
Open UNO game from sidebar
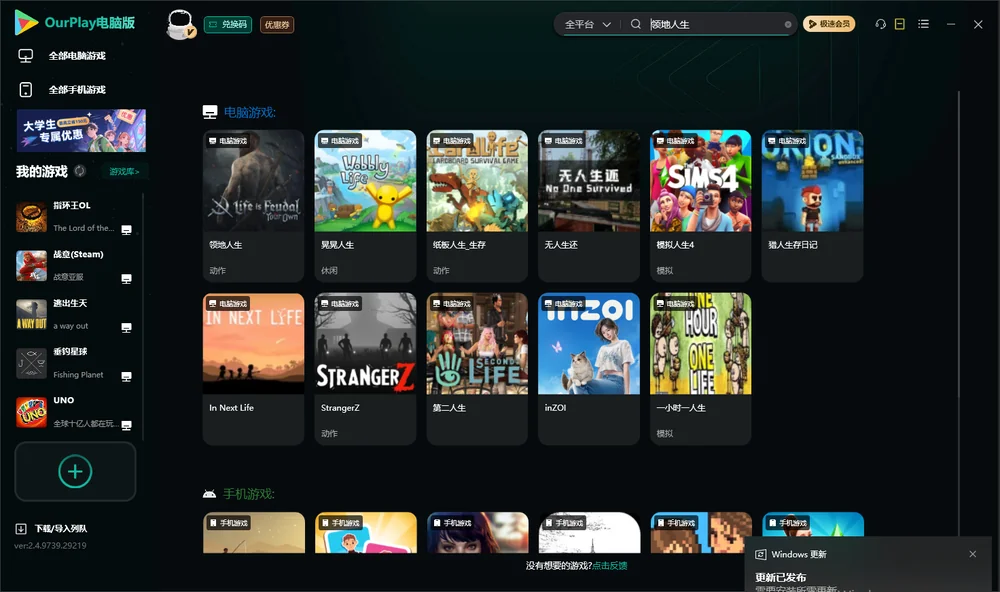[75, 412]
